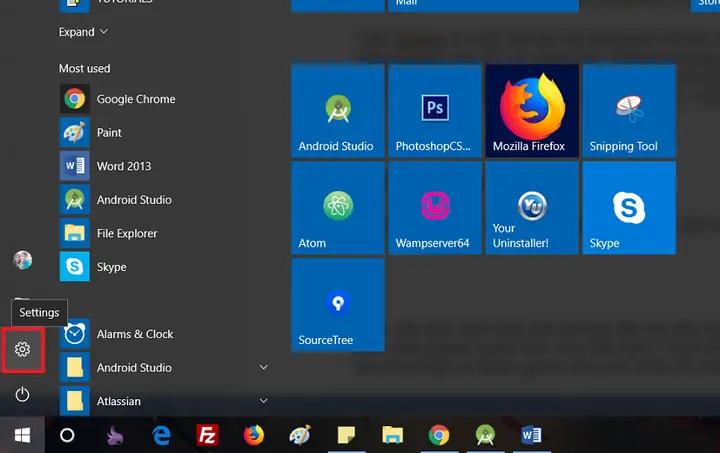Open the user account avatar
Image resolution: width=720 pixels, height=453 pixels.
click(22, 260)
